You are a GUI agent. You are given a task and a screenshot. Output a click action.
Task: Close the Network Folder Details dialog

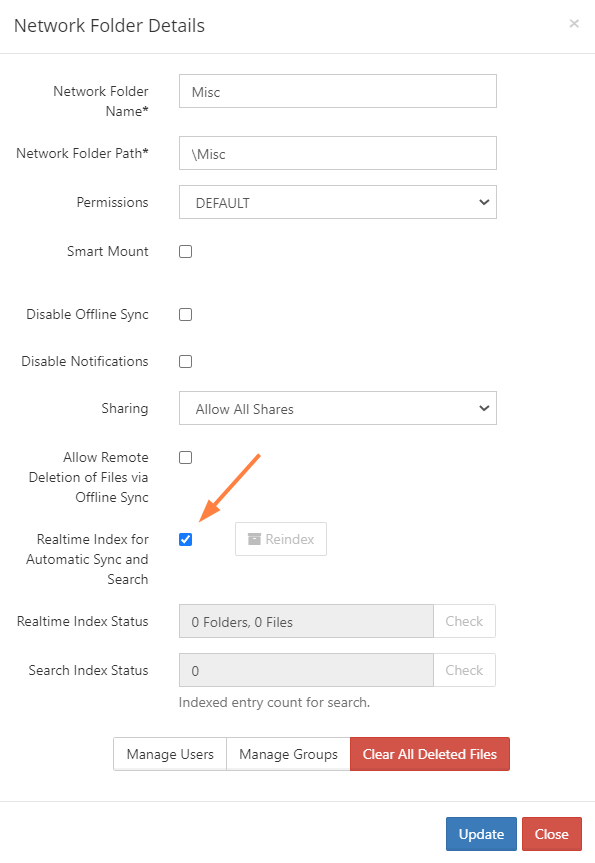575,23
